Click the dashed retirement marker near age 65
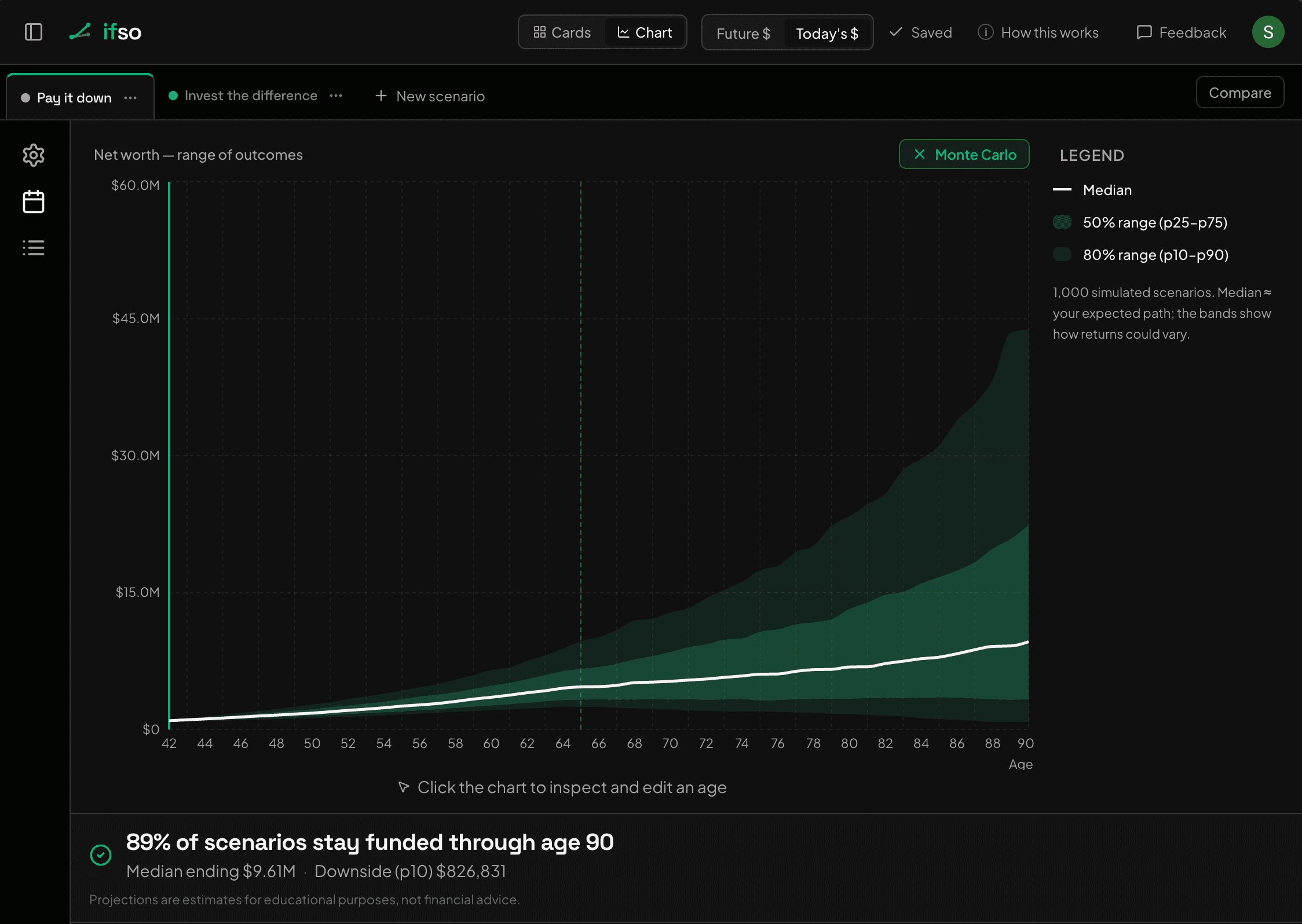Screen dimensions: 1302x924 tap(581, 455)
